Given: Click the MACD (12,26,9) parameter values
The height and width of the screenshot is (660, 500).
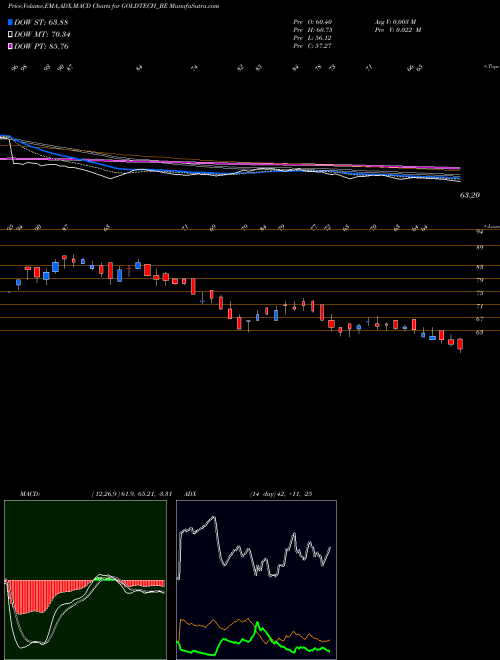Looking at the screenshot, I should [131, 494].
